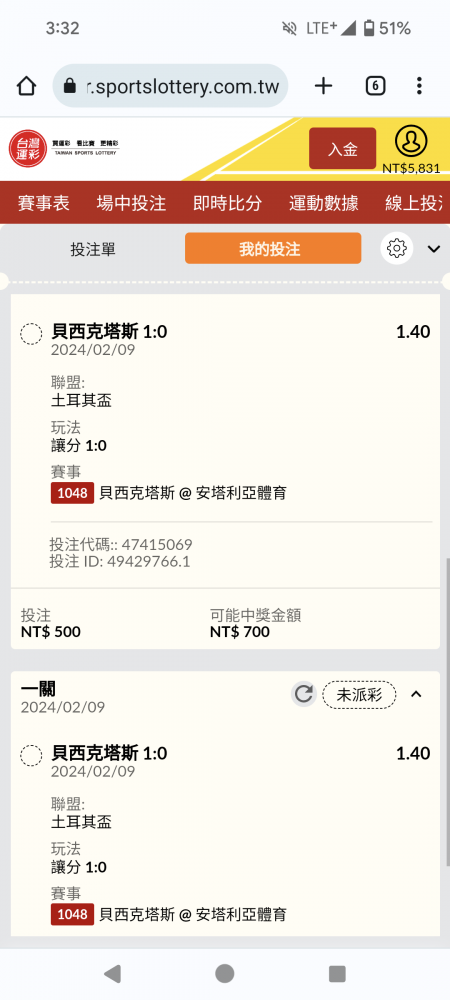Select radio circle of second 貝西克塔斯 1:0 bet
Image resolution: width=450 pixels, height=1000 pixels.
[31, 756]
